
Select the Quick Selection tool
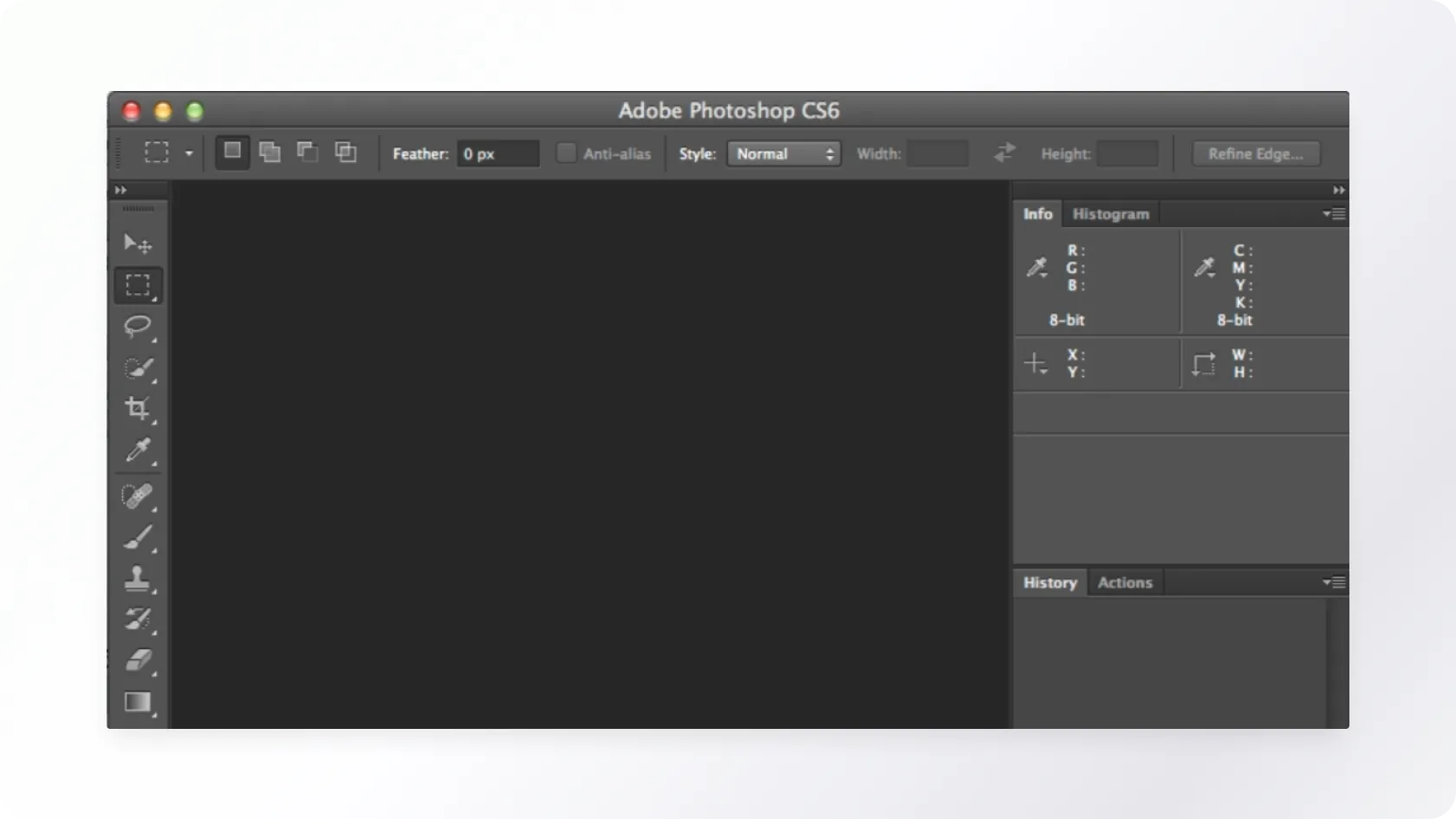point(138,368)
